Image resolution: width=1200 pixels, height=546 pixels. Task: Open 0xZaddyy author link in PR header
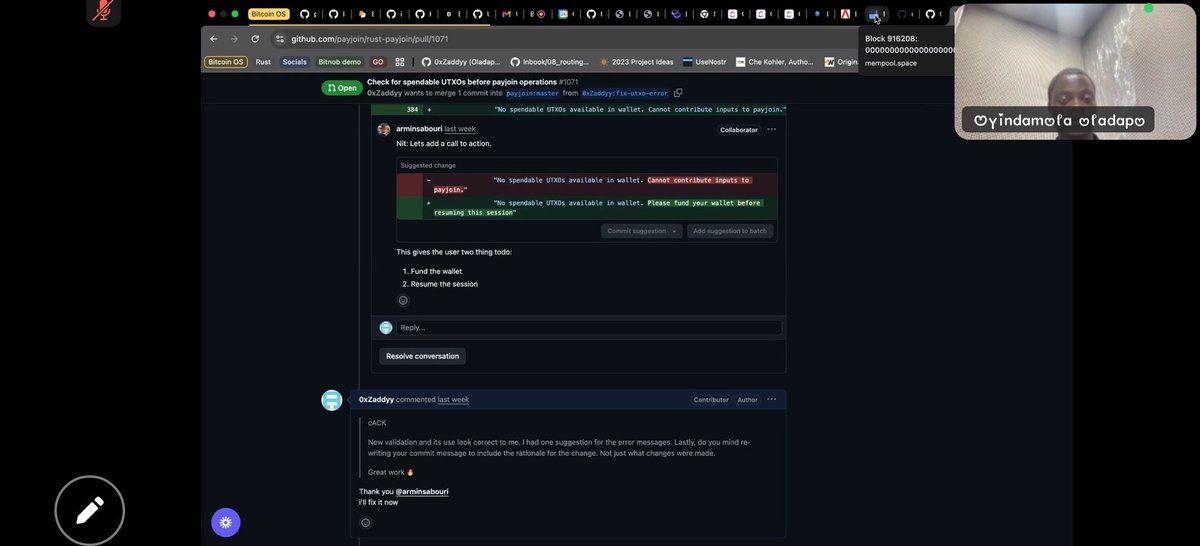click(x=384, y=93)
